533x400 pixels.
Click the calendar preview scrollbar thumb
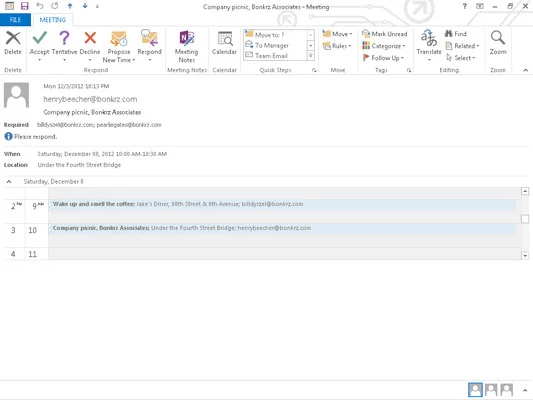coord(525,219)
